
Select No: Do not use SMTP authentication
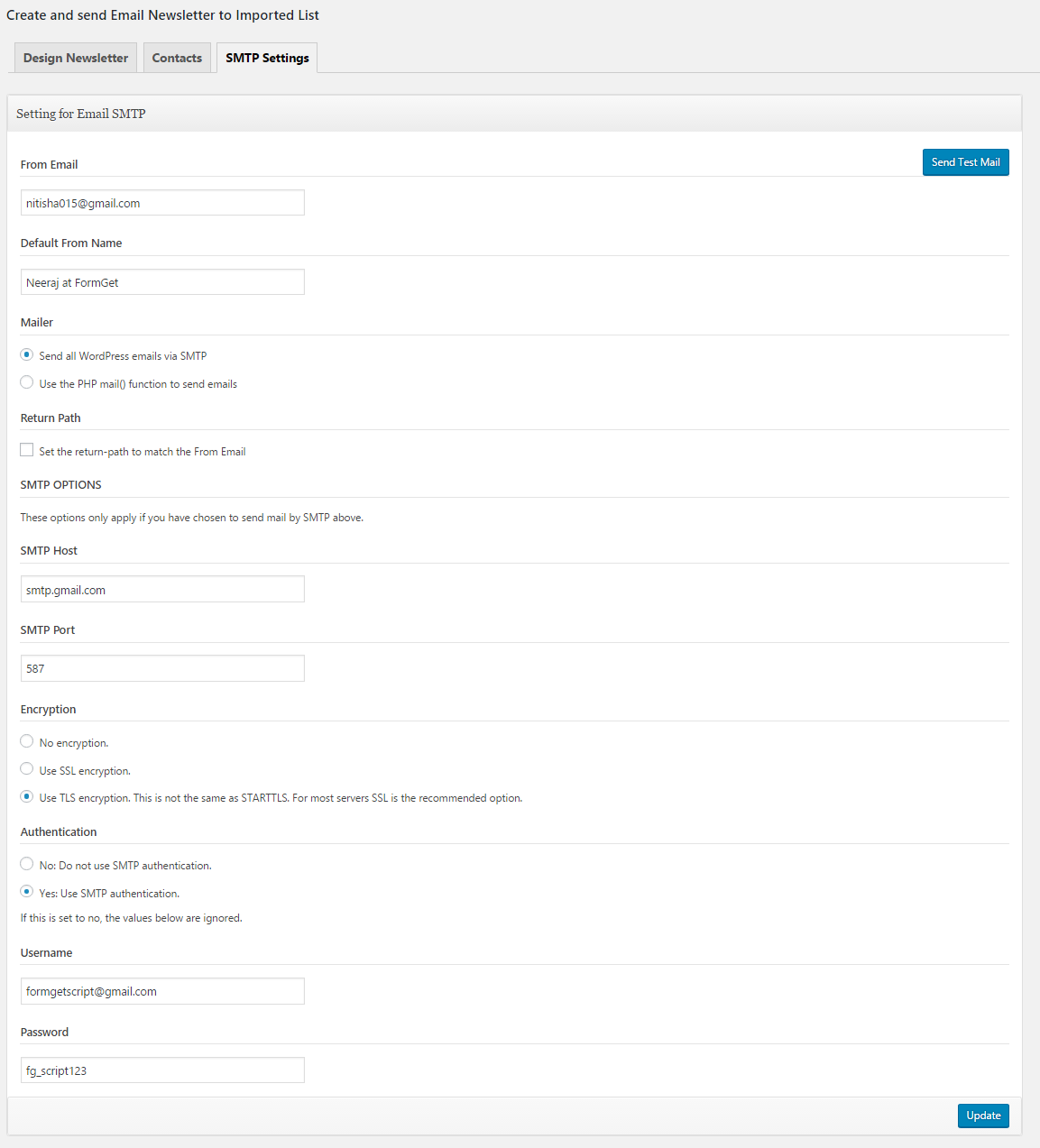click(x=27, y=864)
